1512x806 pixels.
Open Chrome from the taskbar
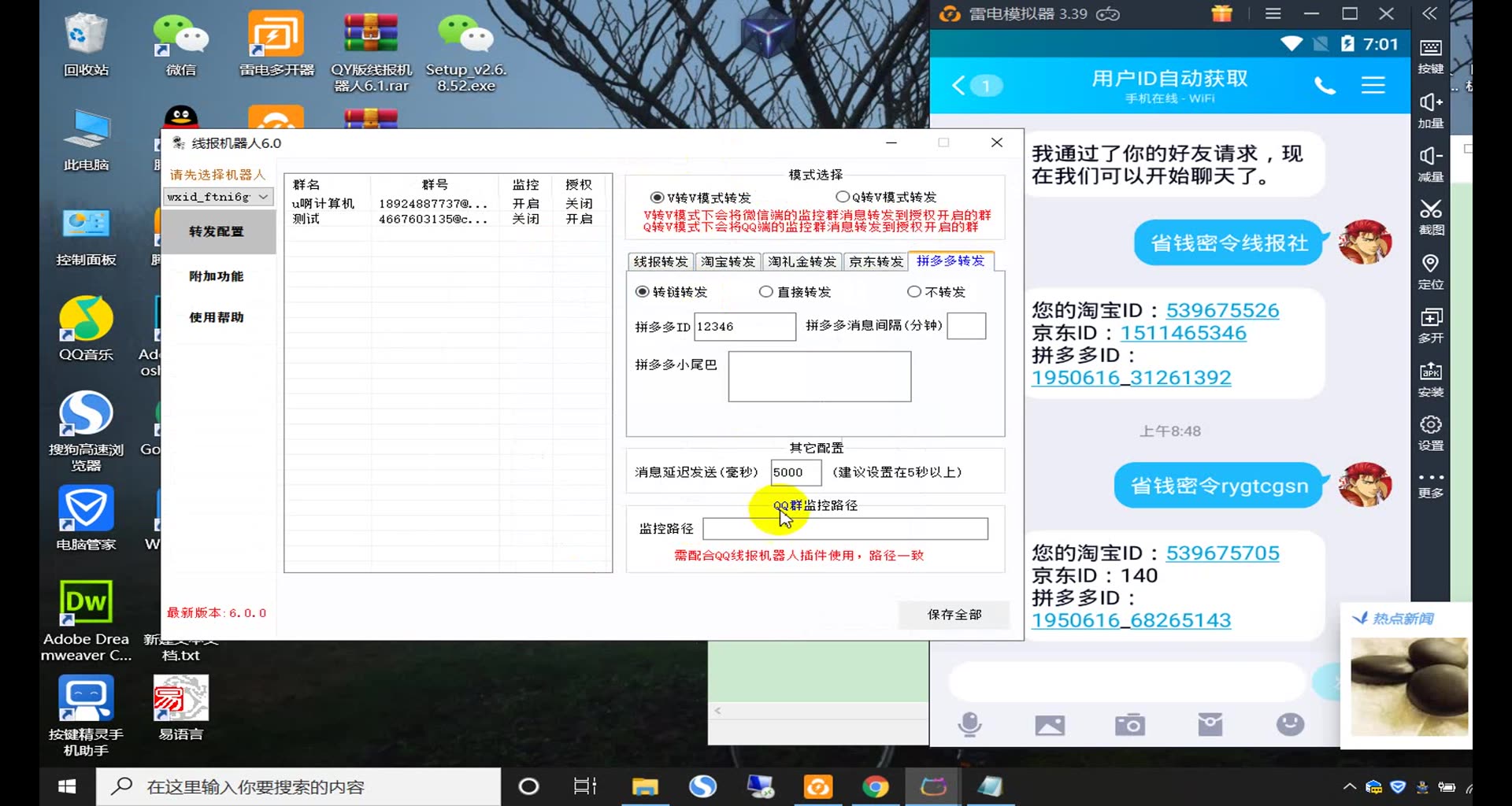[x=875, y=786]
